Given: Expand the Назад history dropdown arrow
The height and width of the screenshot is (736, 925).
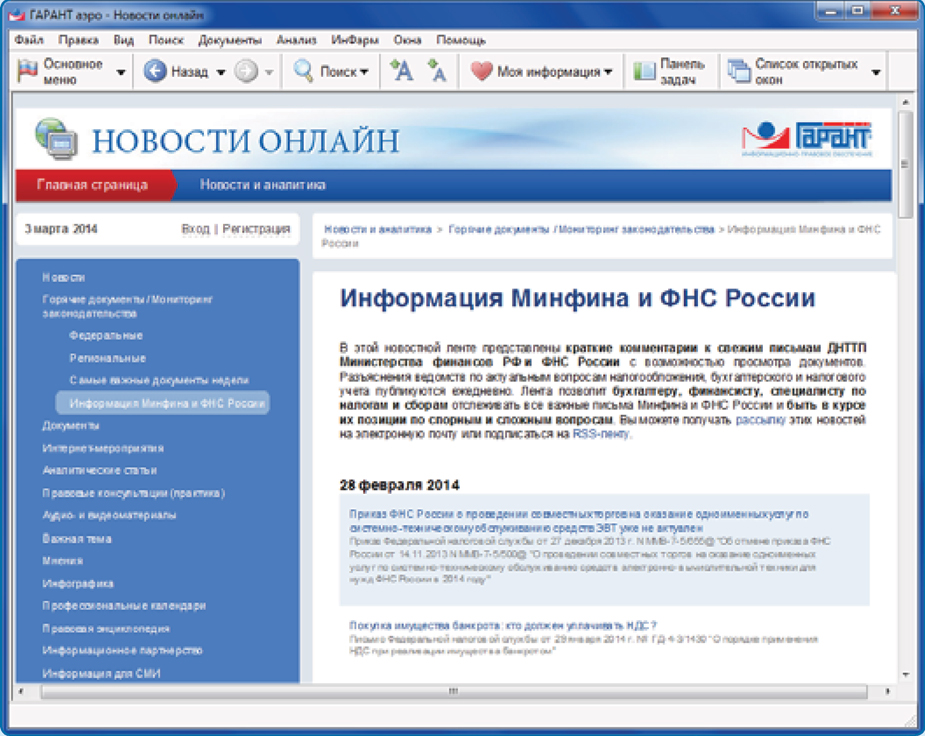Looking at the screenshot, I should pos(221,73).
